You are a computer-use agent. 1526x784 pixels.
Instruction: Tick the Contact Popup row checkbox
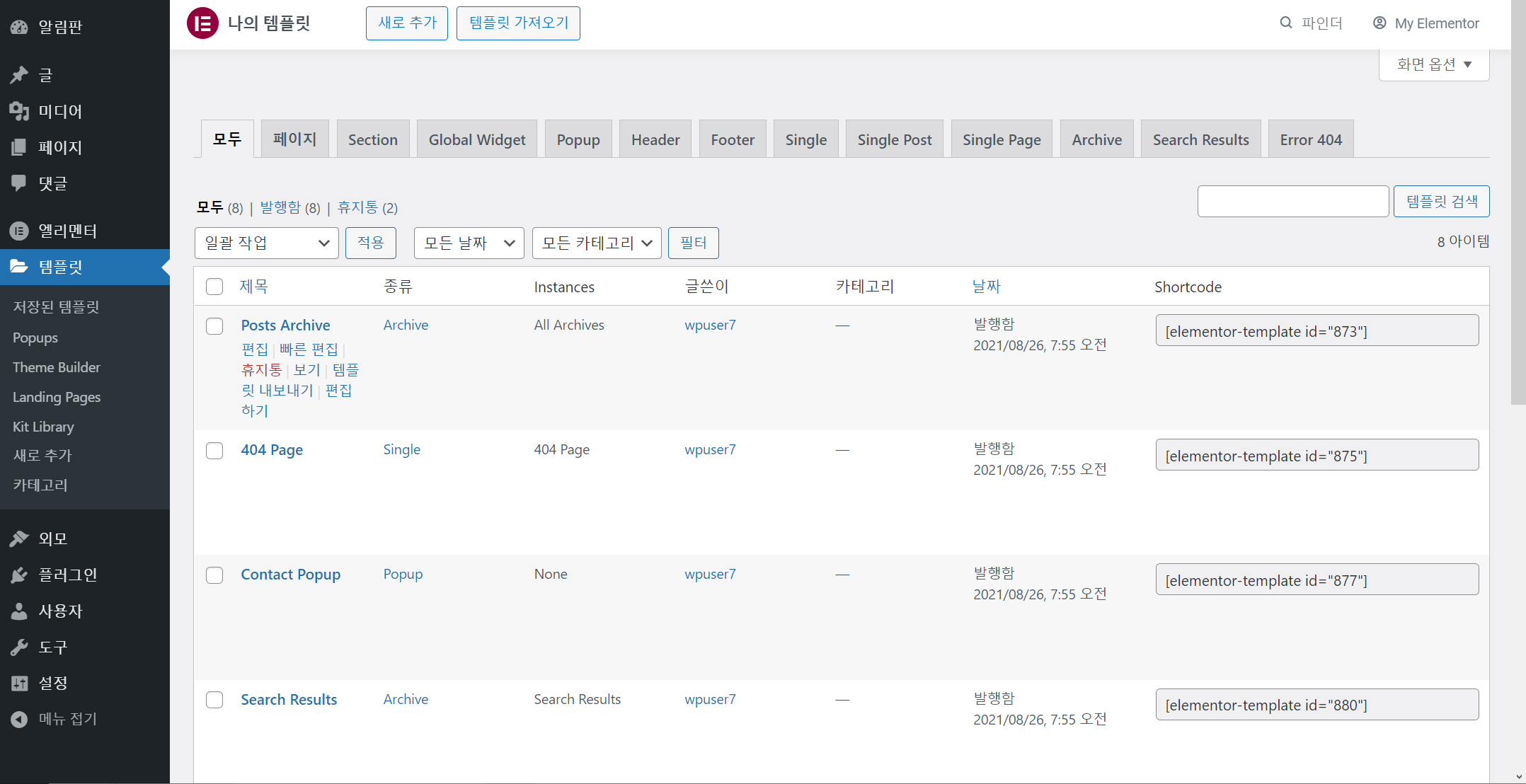[x=214, y=575]
